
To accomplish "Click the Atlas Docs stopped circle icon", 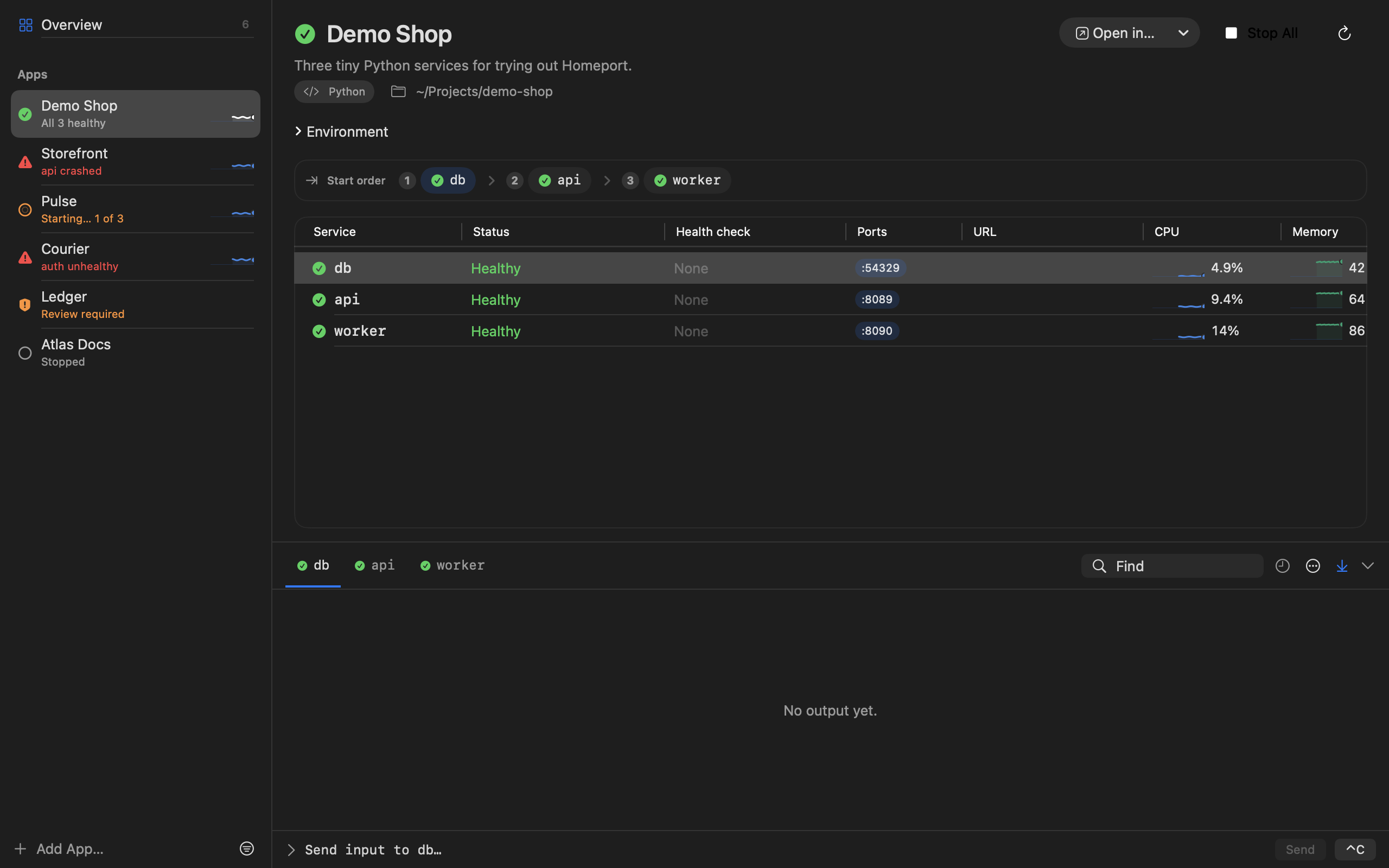I will (x=24, y=353).
